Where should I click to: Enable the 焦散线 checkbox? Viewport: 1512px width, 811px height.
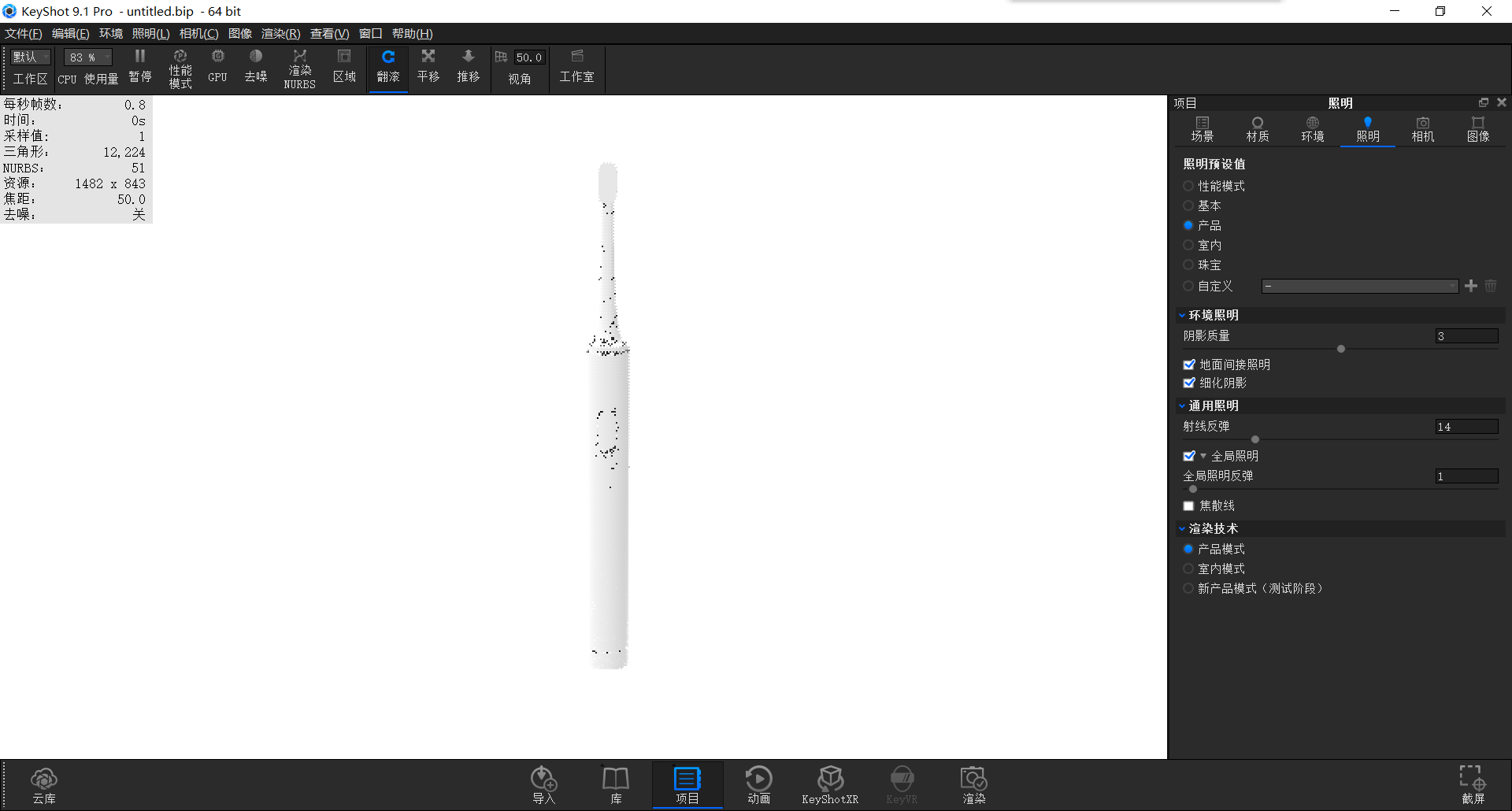(x=1189, y=505)
